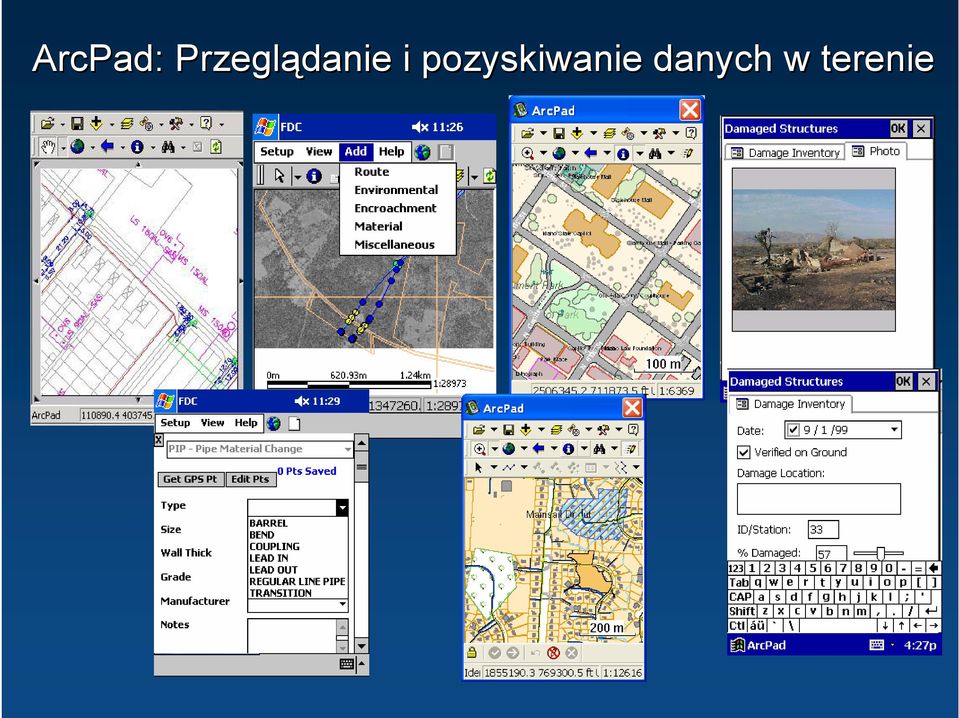The image size is (959, 718).
Task: Click the % Damaged slider handle
Action: 880,553
